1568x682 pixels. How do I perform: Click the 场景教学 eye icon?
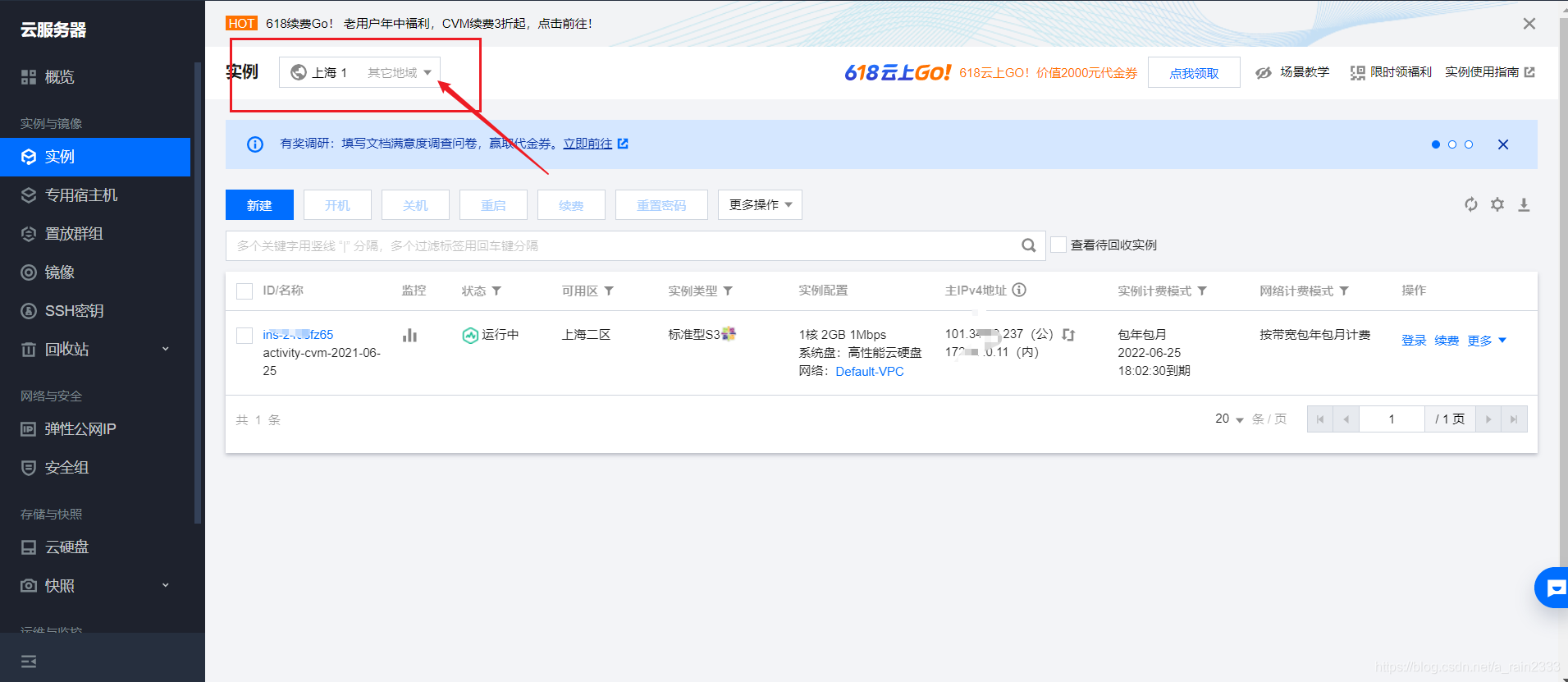click(1264, 73)
